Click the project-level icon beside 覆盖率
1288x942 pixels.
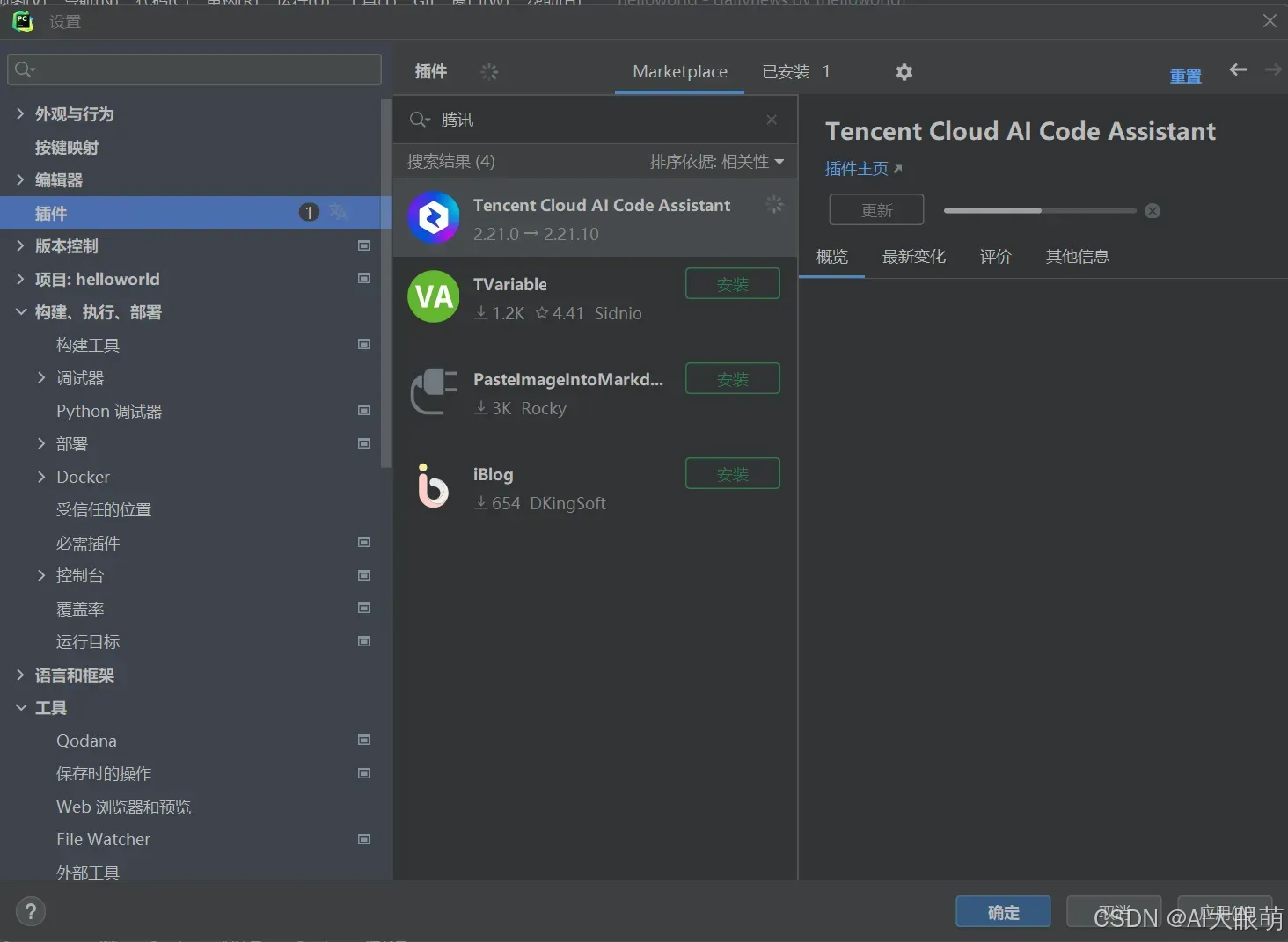(x=363, y=608)
